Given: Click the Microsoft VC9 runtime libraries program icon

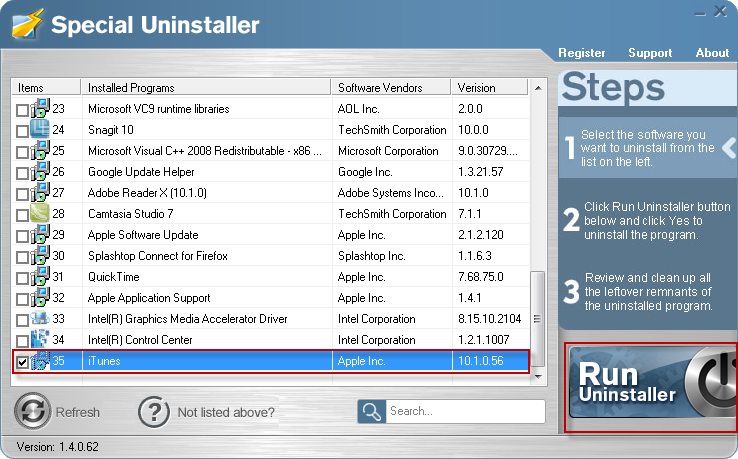Looking at the screenshot, I should click(40, 108).
